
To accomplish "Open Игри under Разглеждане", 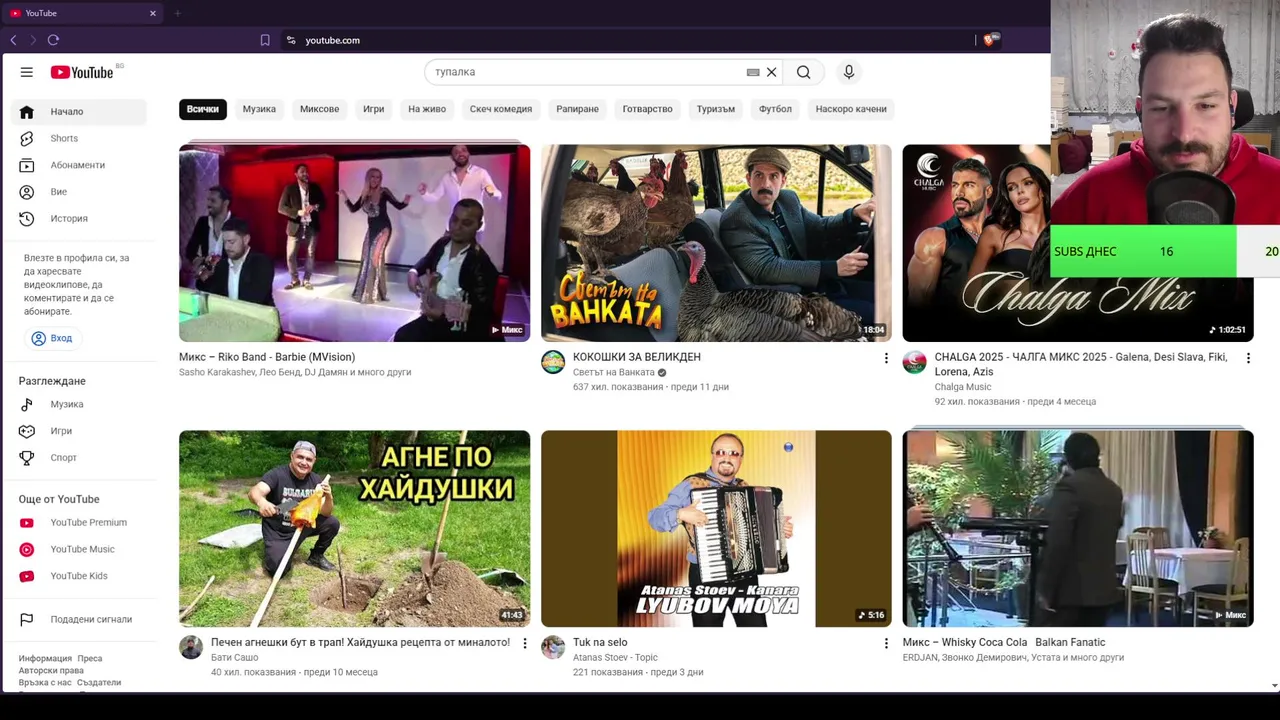I will tap(80, 431).
